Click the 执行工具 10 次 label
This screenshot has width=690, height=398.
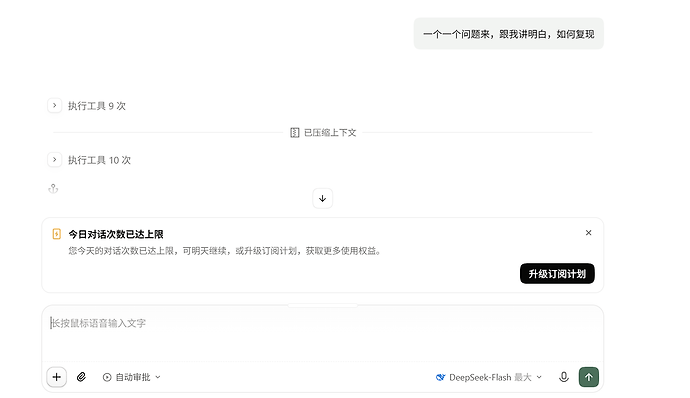click(99, 160)
